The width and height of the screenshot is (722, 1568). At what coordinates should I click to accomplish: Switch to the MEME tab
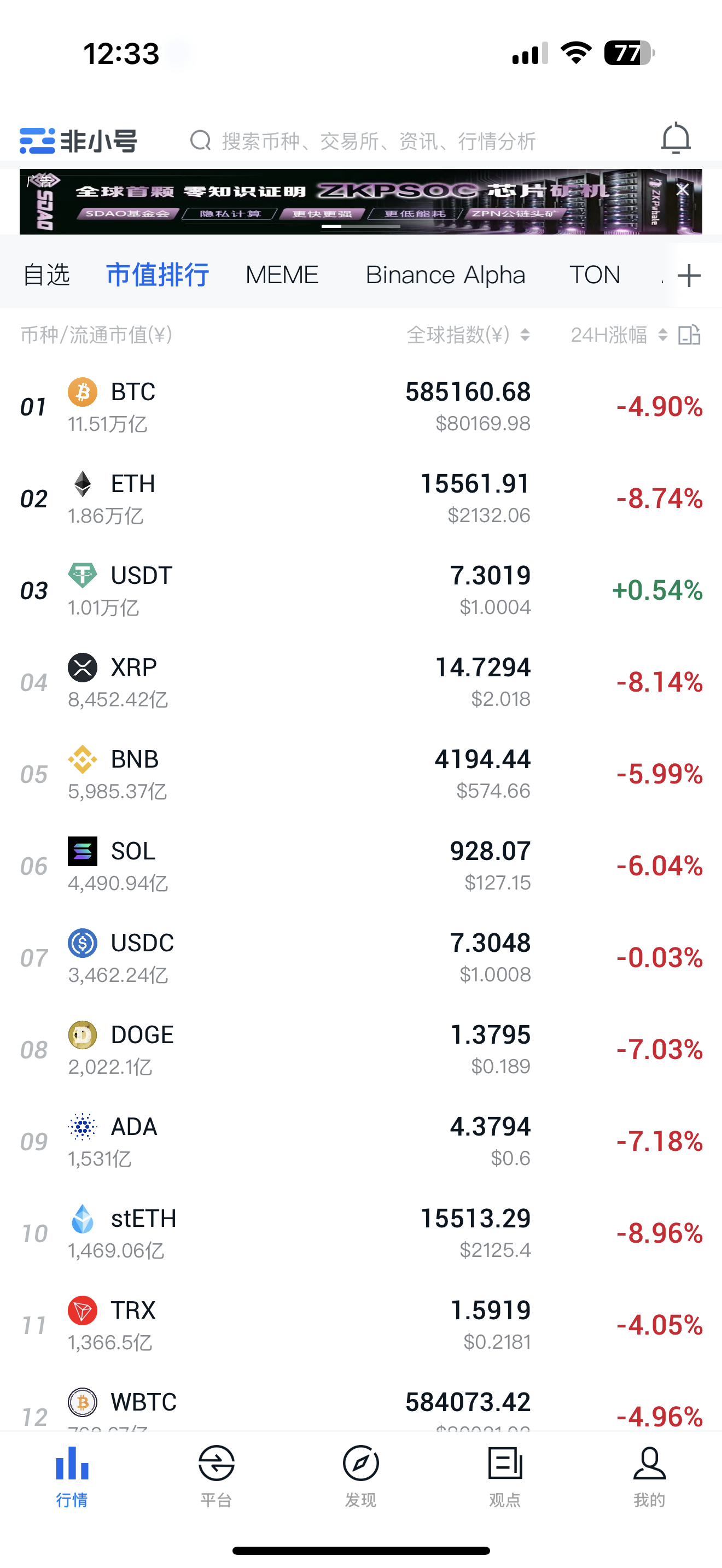click(282, 275)
